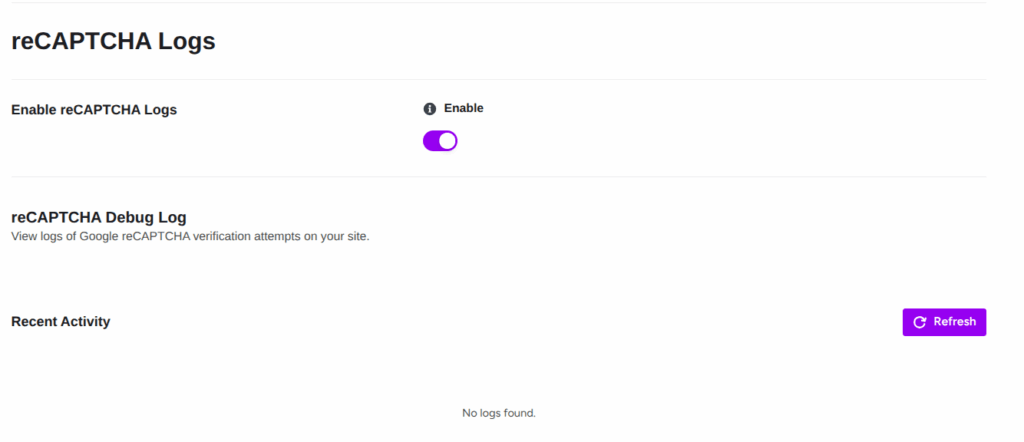The width and height of the screenshot is (1024, 442).
Task: Select the reCAPTCHA Debug Log heading
Action: (x=99, y=217)
